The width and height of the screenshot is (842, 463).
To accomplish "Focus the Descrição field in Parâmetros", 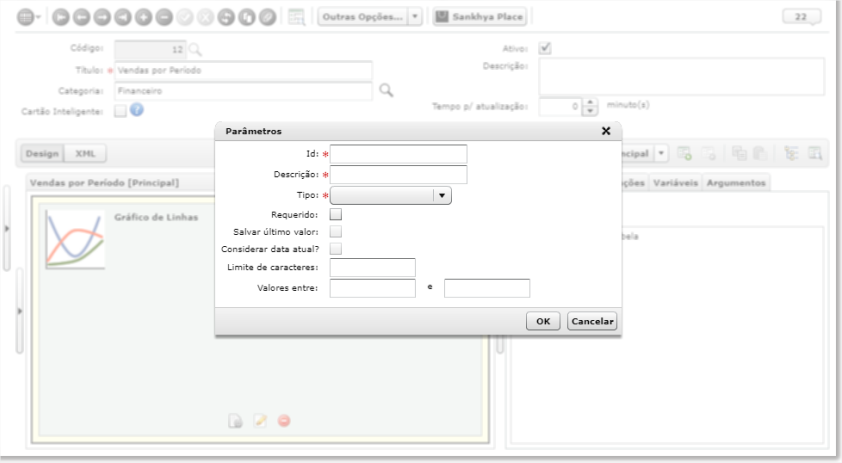I will click(x=398, y=175).
